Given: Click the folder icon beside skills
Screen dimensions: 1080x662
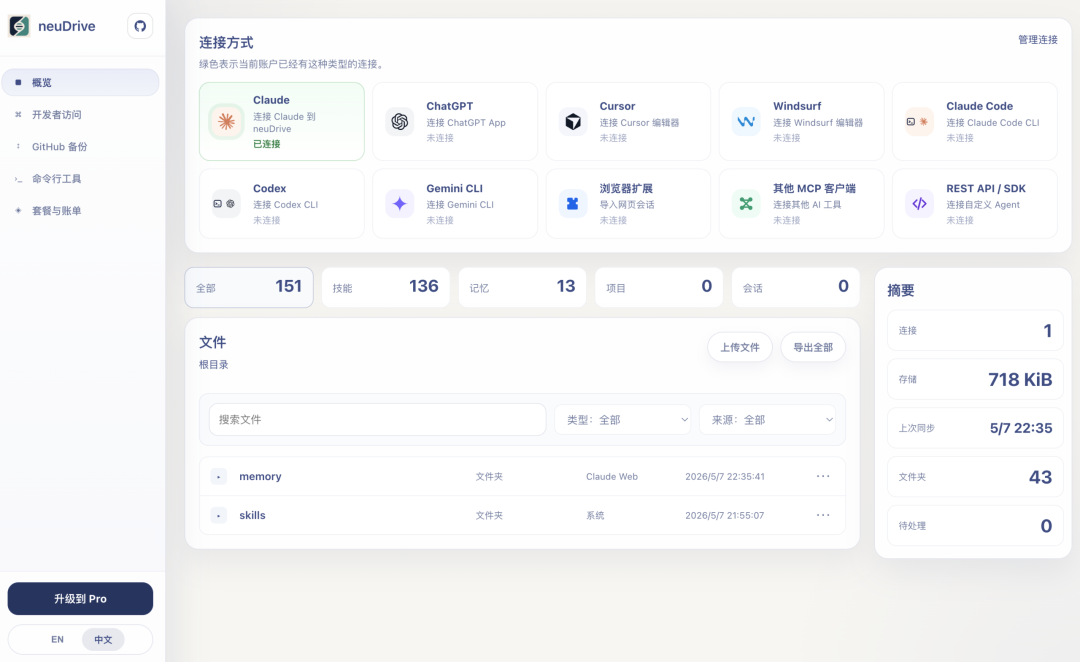Looking at the screenshot, I should point(219,515).
